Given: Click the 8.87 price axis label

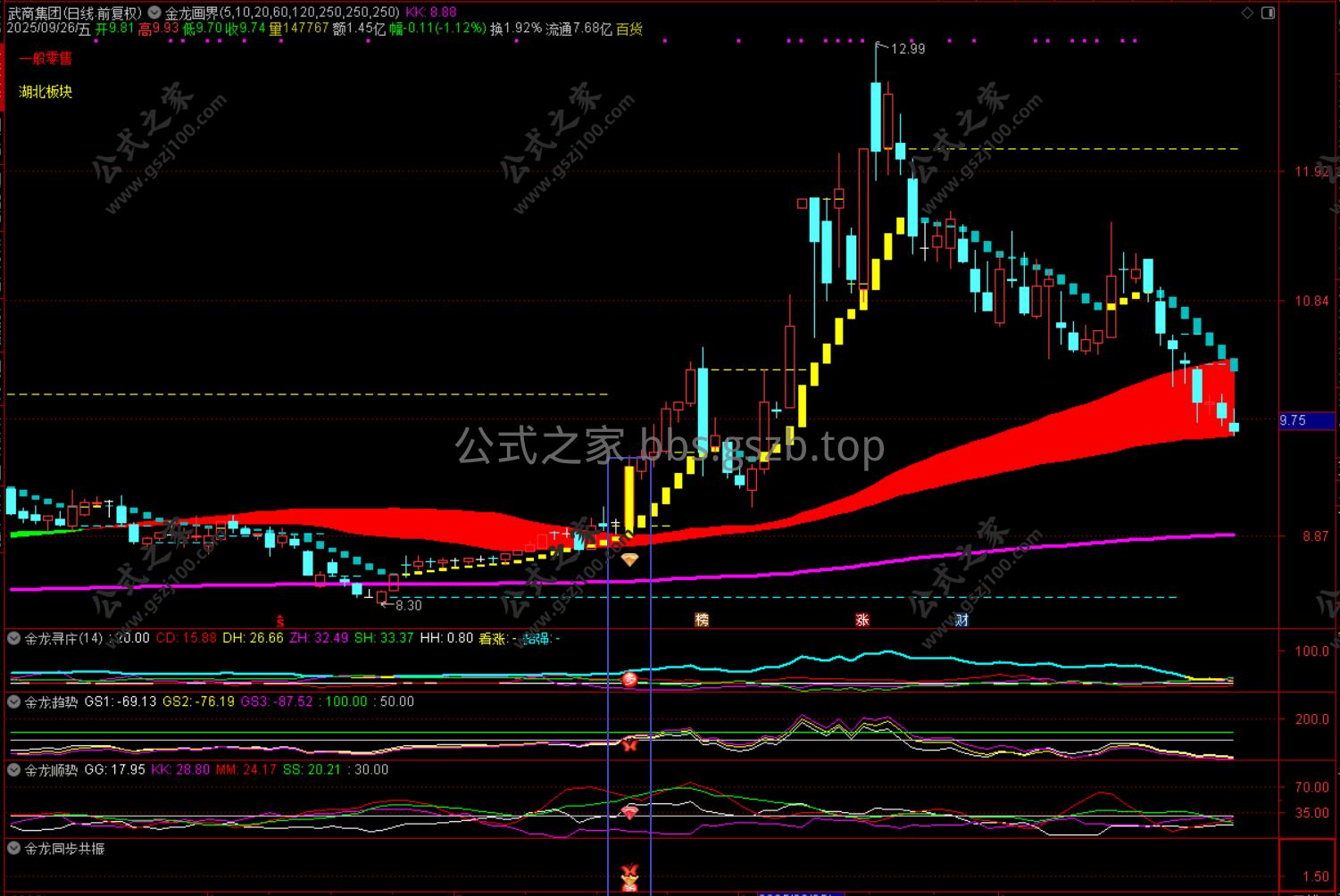Looking at the screenshot, I should 1315,536.
